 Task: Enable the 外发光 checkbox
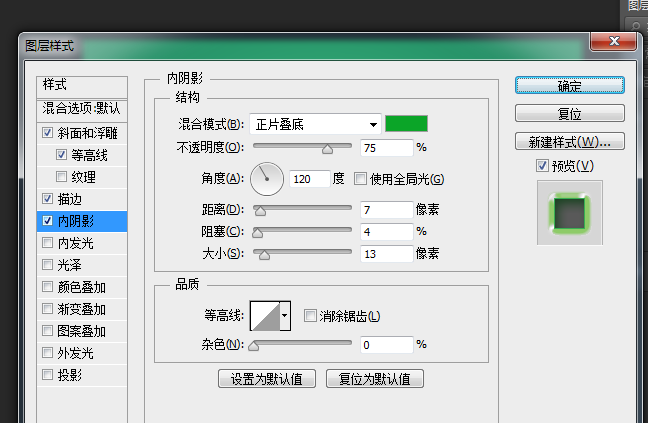[x=48, y=353]
